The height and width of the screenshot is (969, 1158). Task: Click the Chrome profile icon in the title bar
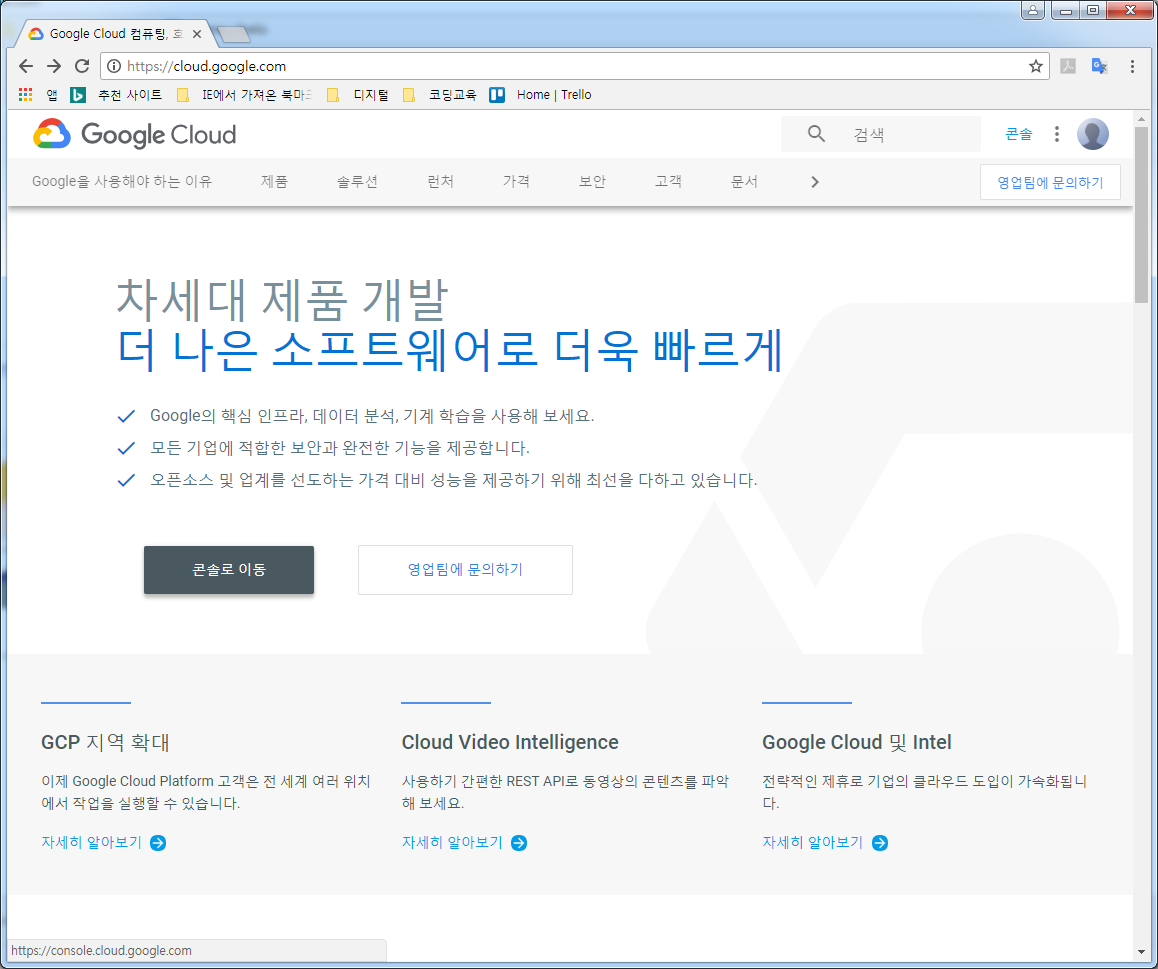pyautogui.click(x=1032, y=10)
